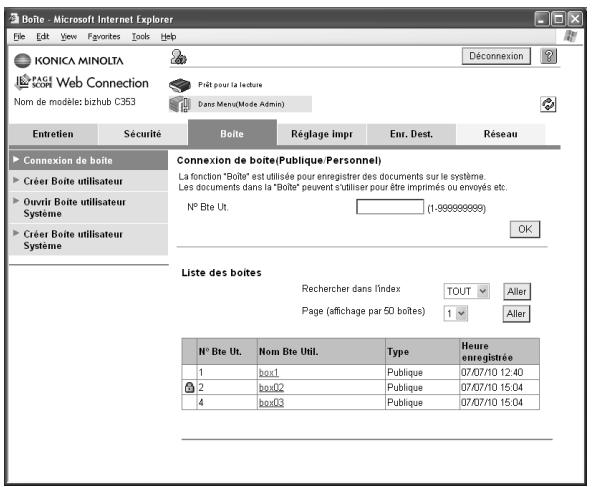The image size is (592, 487).
Task: Switch to the Réseau tab
Action: (x=501, y=134)
